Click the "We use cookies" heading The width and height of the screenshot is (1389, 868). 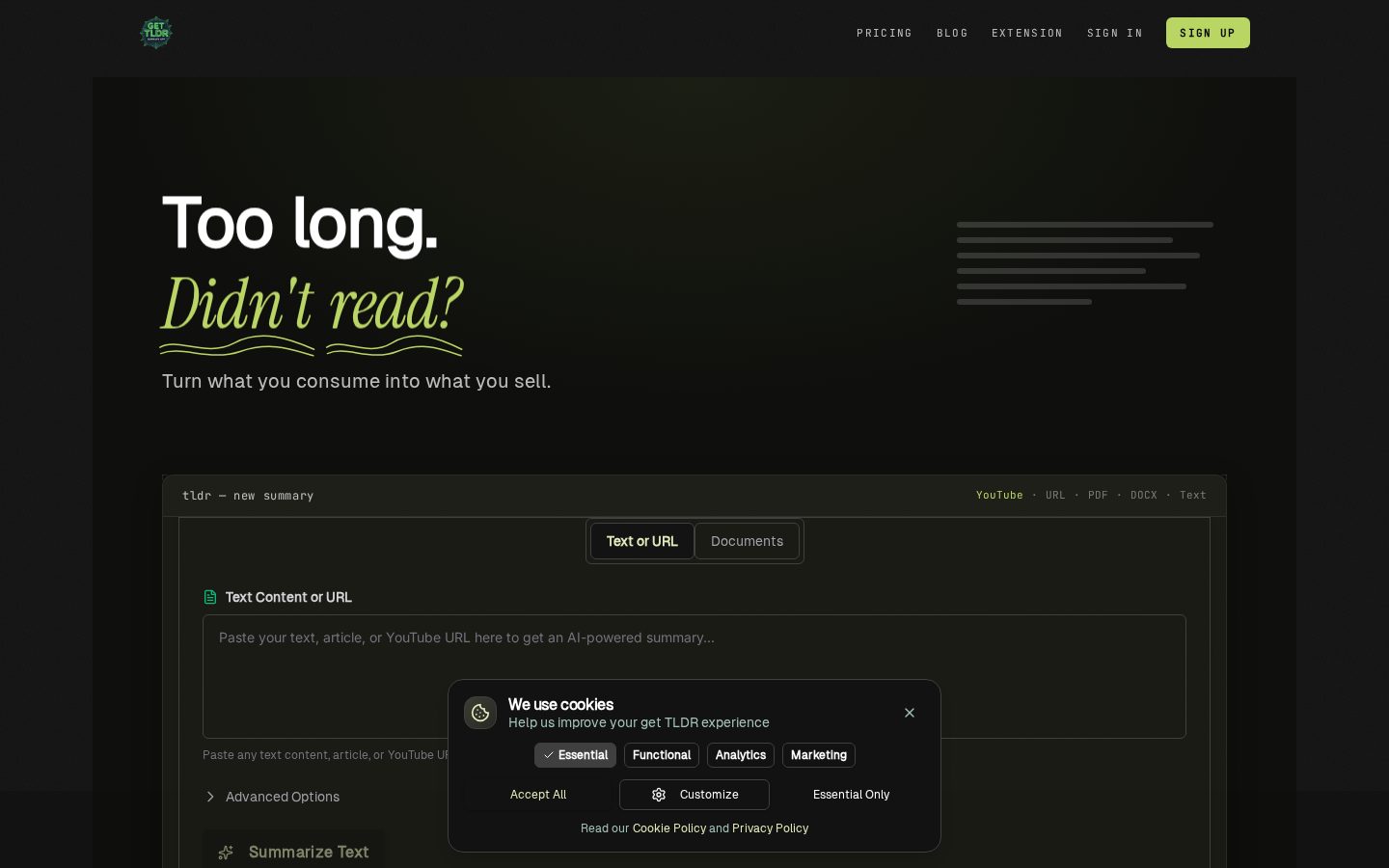click(560, 704)
